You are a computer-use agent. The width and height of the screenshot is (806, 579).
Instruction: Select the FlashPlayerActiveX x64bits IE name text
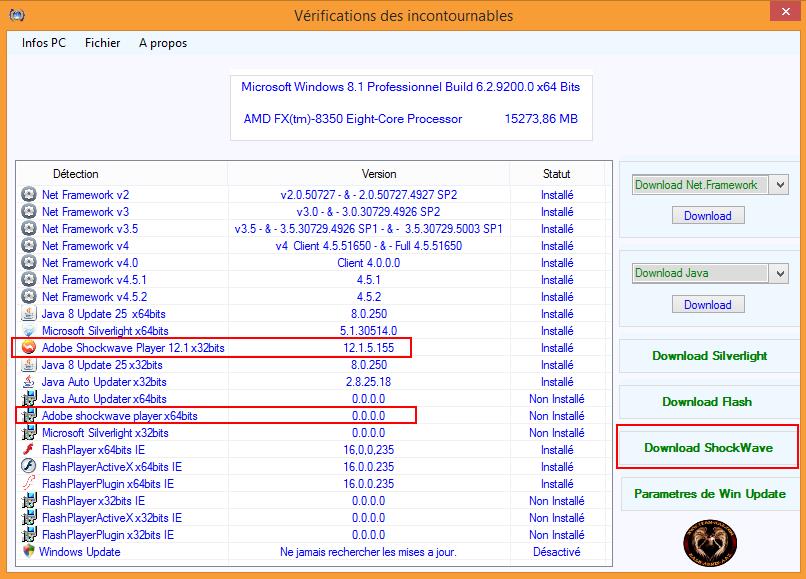tap(112, 467)
